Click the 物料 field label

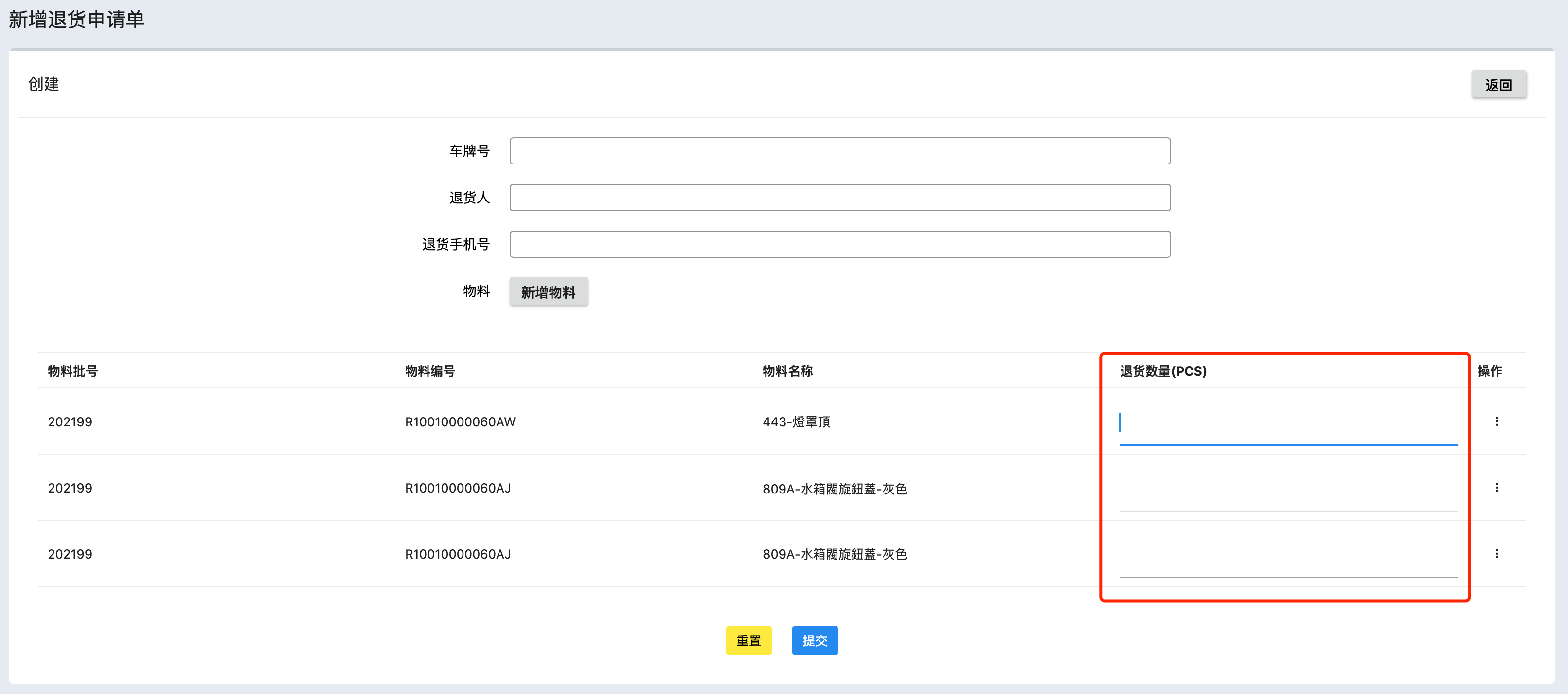click(476, 291)
